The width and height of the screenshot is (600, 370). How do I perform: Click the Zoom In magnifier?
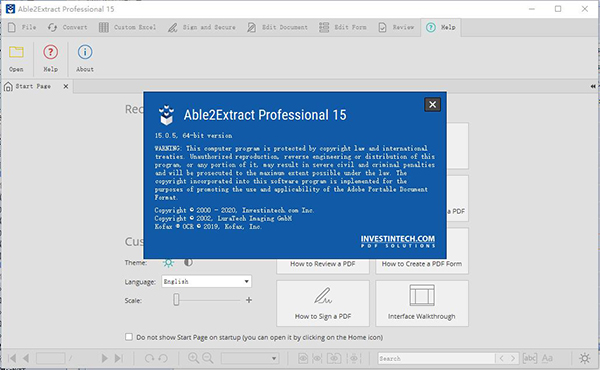(x=194, y=358)
